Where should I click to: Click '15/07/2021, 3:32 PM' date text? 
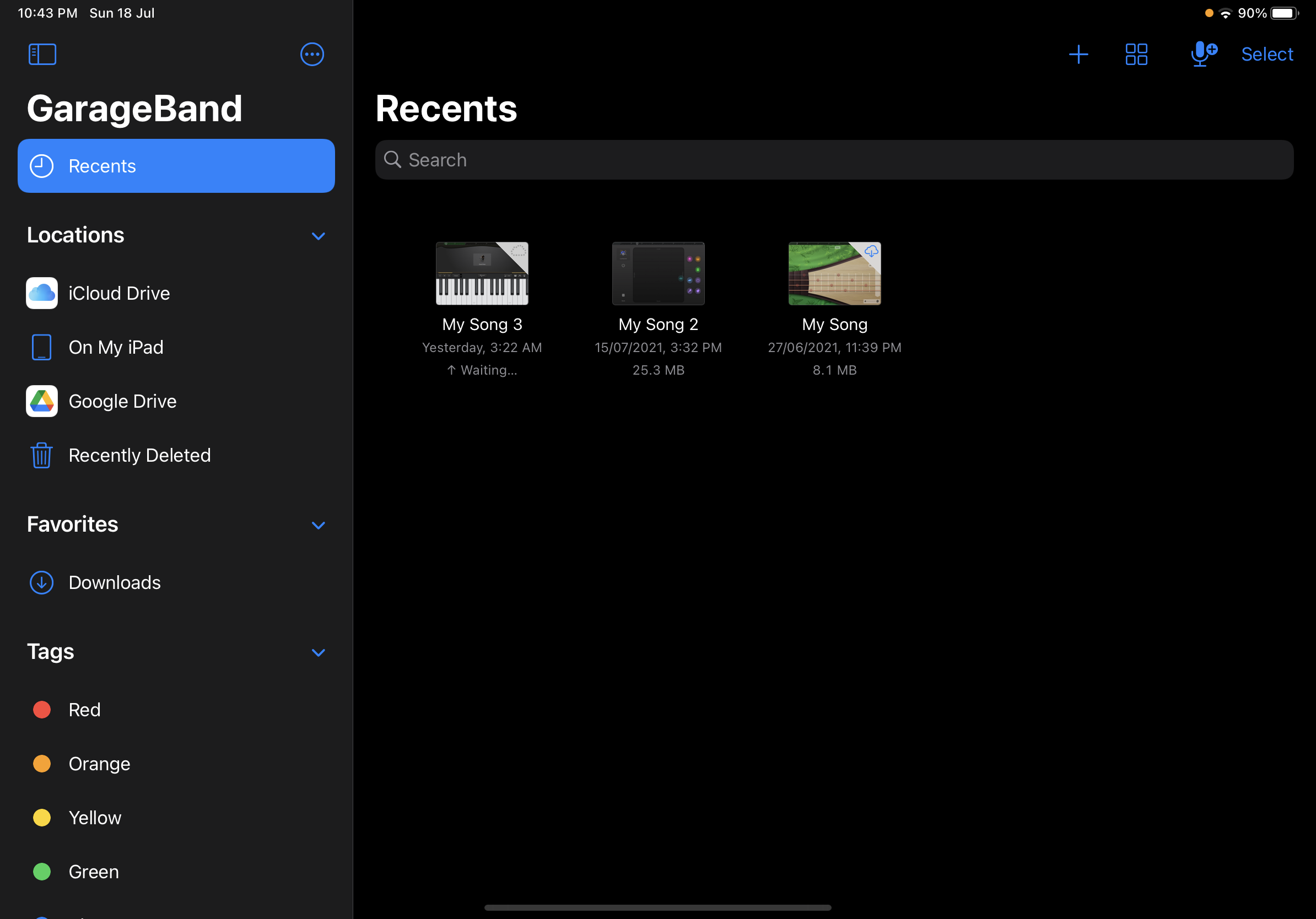coord(658,348)
